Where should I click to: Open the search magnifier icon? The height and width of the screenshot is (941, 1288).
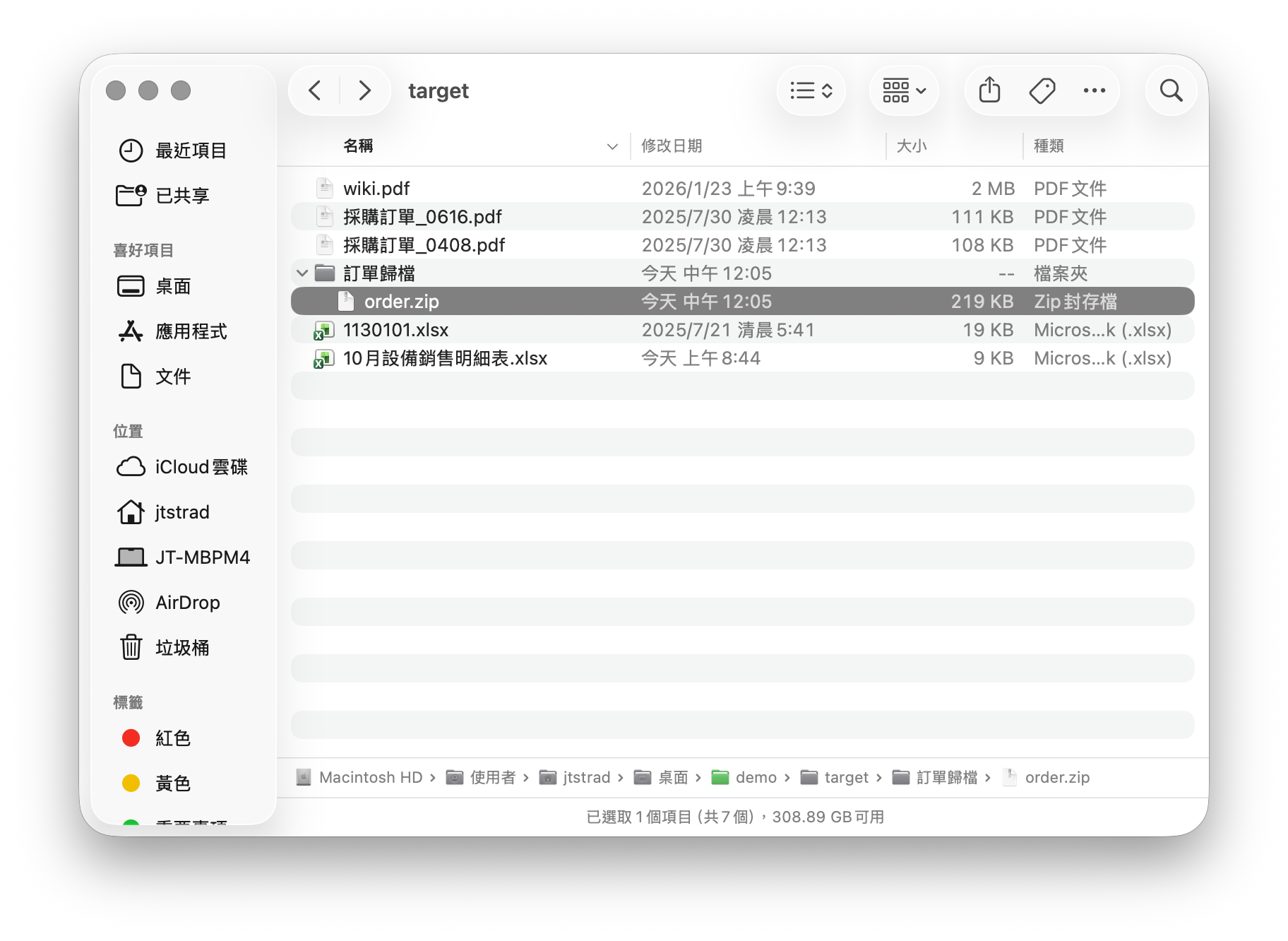click(1170, 90)
